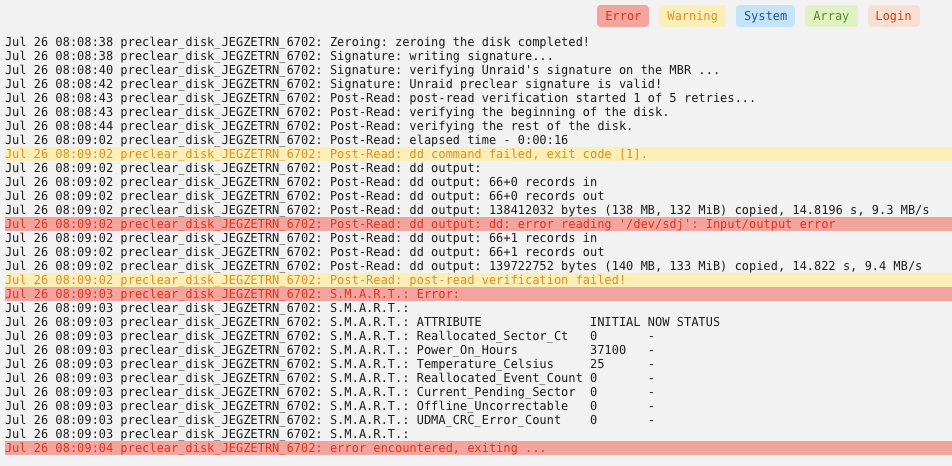Click the Reallocated_Event_Count row
Image resolution: width=952 pixels, height=466 pixels.
click(x=330, y=377)
